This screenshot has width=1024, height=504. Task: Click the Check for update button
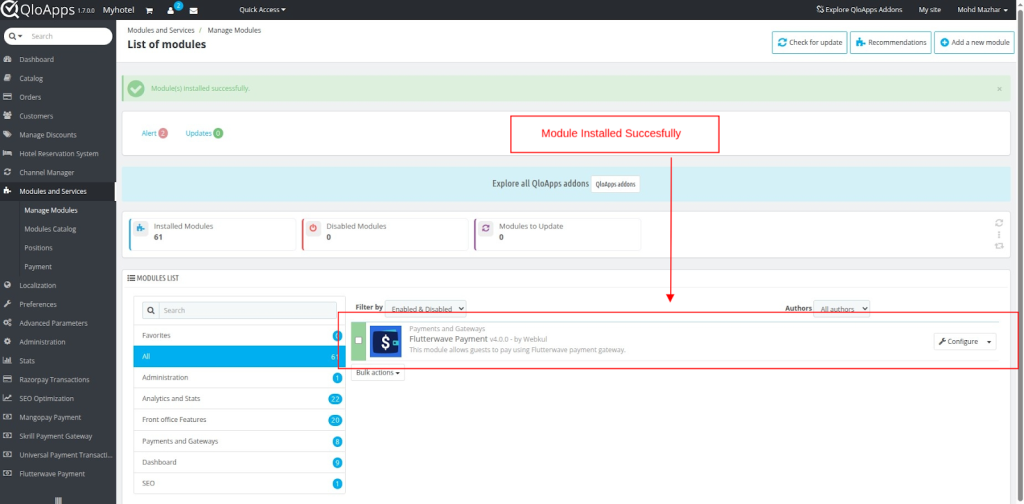click(x=809, y=43)
